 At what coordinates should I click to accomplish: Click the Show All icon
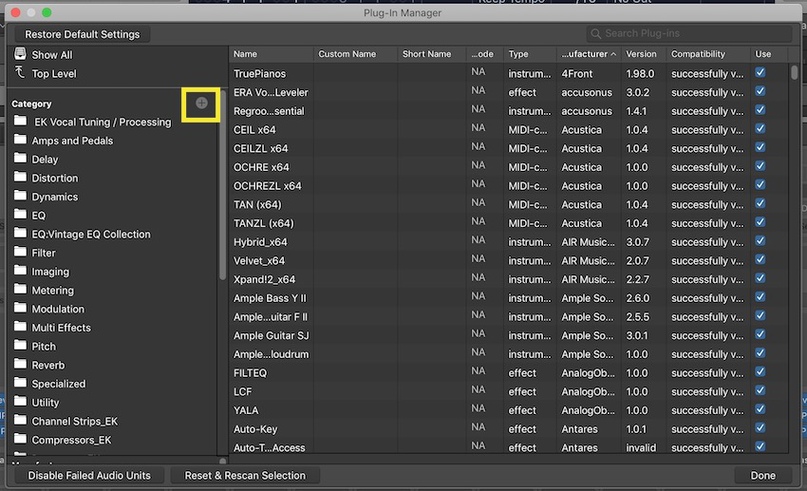[20, 53]
